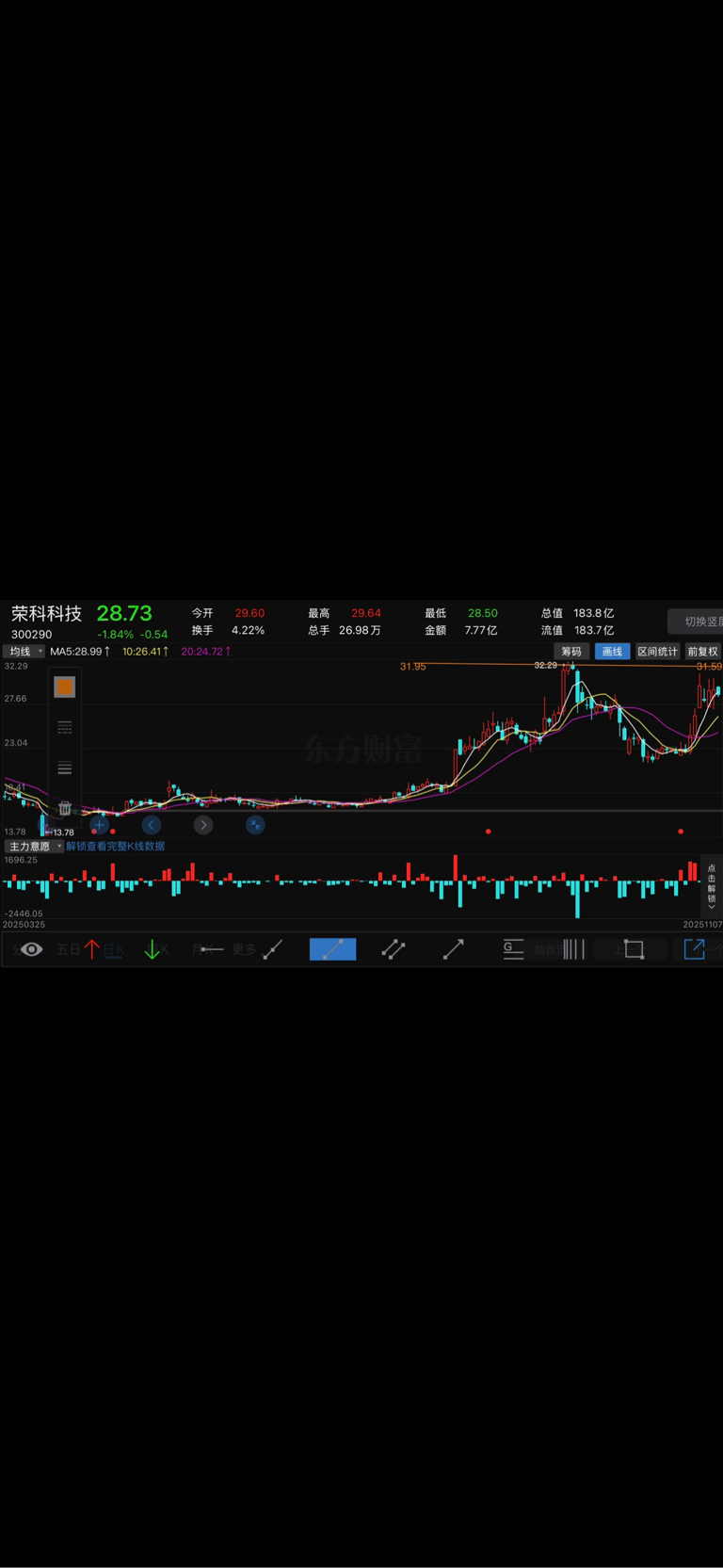Open the 筹码 chip distribution view

pos(571,652)
